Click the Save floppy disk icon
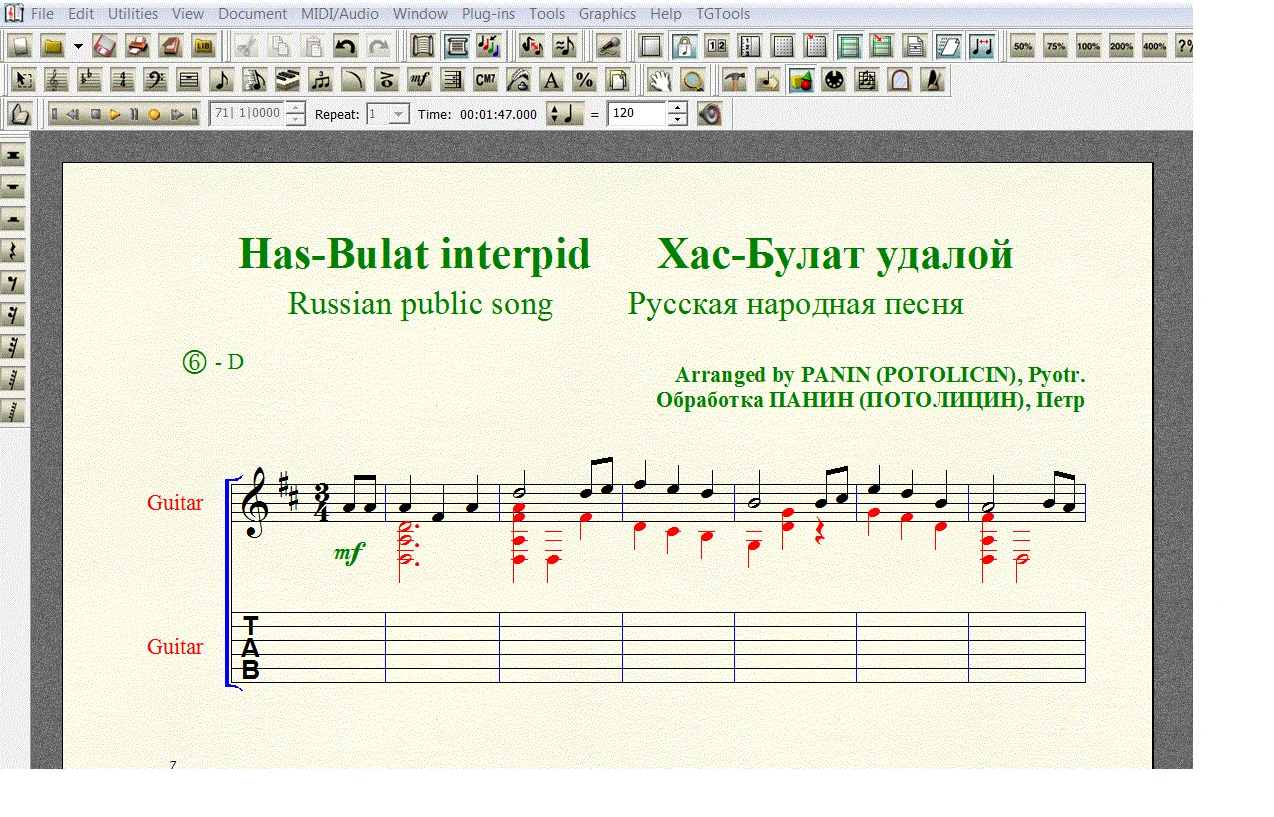 (106, 46)
